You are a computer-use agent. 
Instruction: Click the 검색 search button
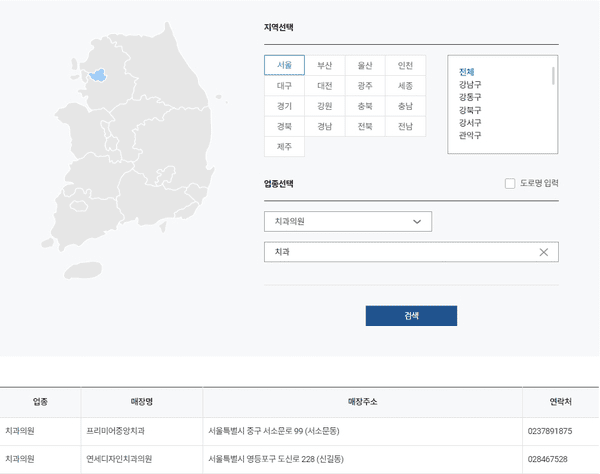[x=411, y=316]
